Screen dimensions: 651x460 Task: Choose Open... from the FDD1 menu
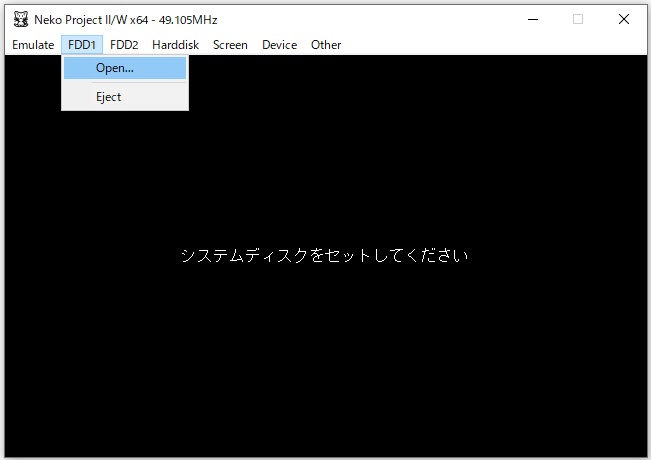pos(125,68)
